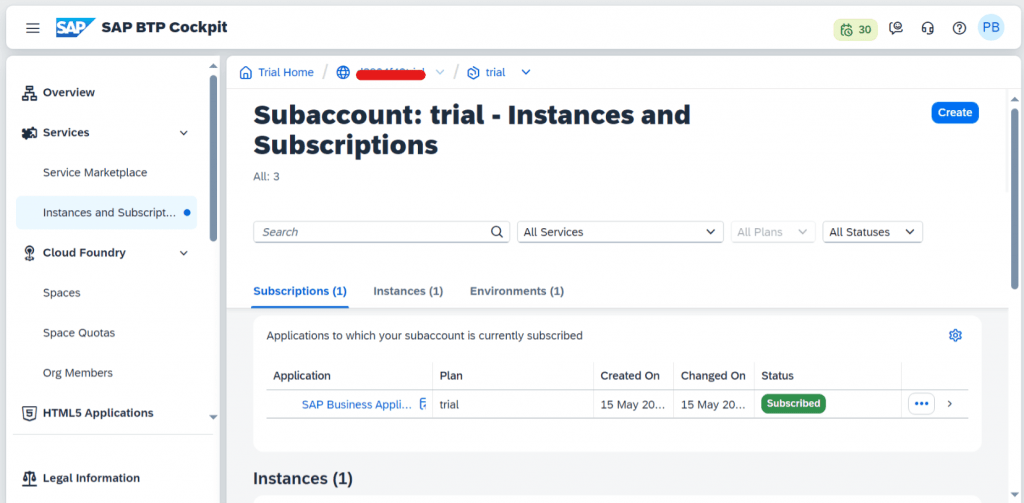Open the SAP Business Application link
This screenshot has height=503, width=1024.
coord(357,404)
